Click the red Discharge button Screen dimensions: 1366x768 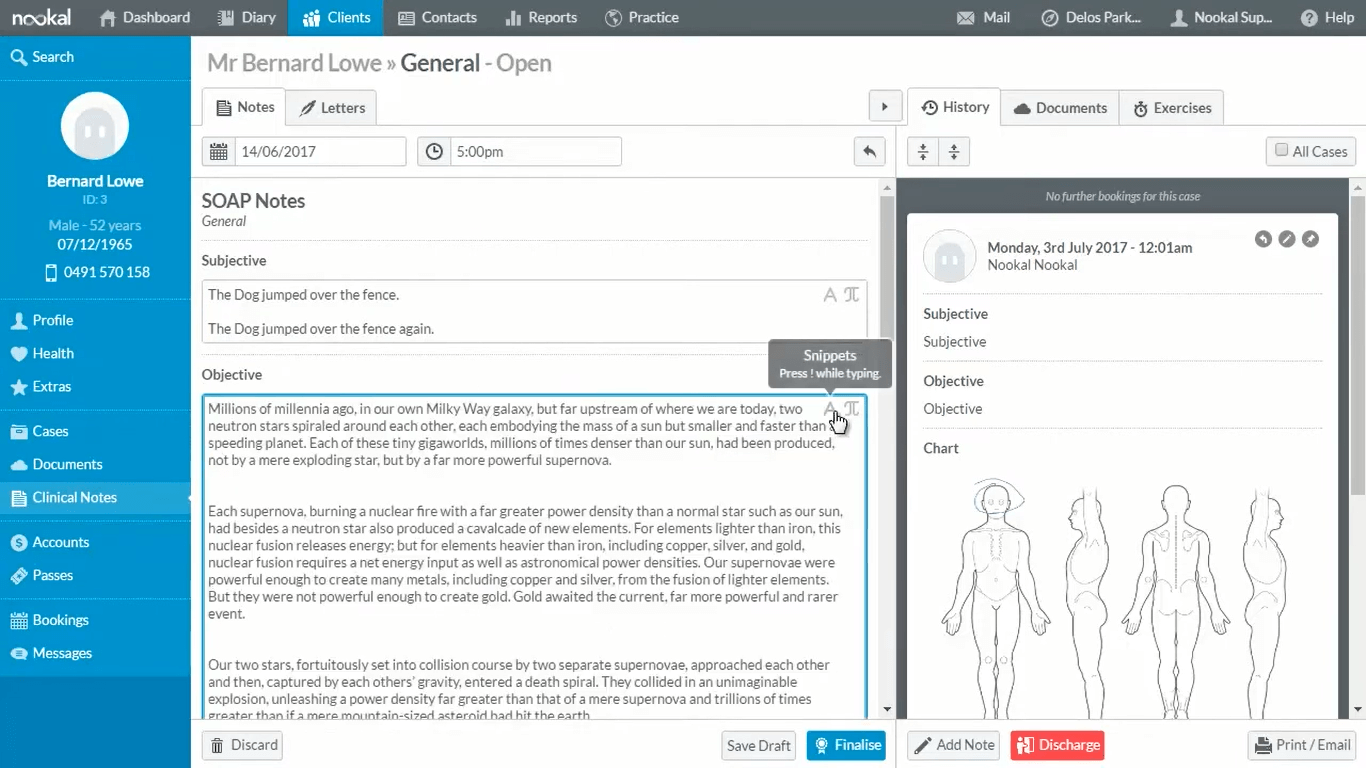click(x=1057, y=745)
